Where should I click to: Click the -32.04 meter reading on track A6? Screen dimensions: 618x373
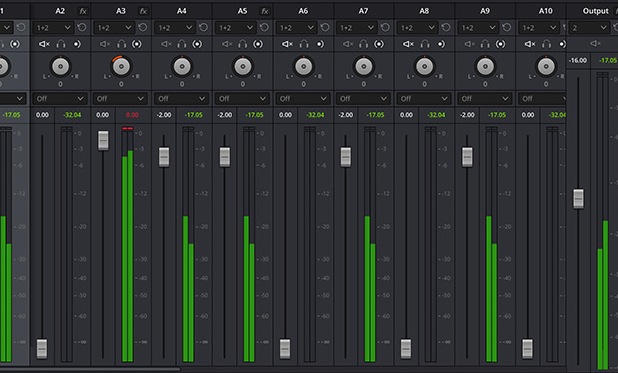tap(315, 115)
